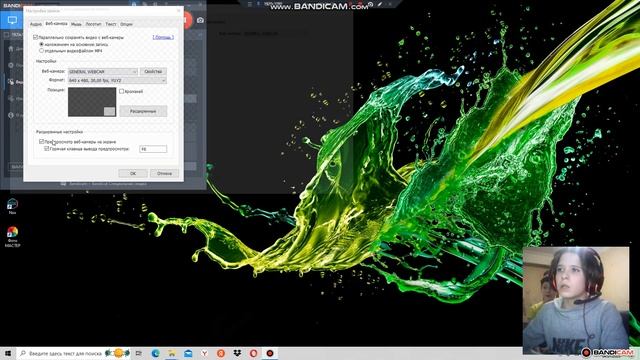Click the pencil drawing icon in top bar
This screenshot has width=640, height=360.
tap(380, 4)
